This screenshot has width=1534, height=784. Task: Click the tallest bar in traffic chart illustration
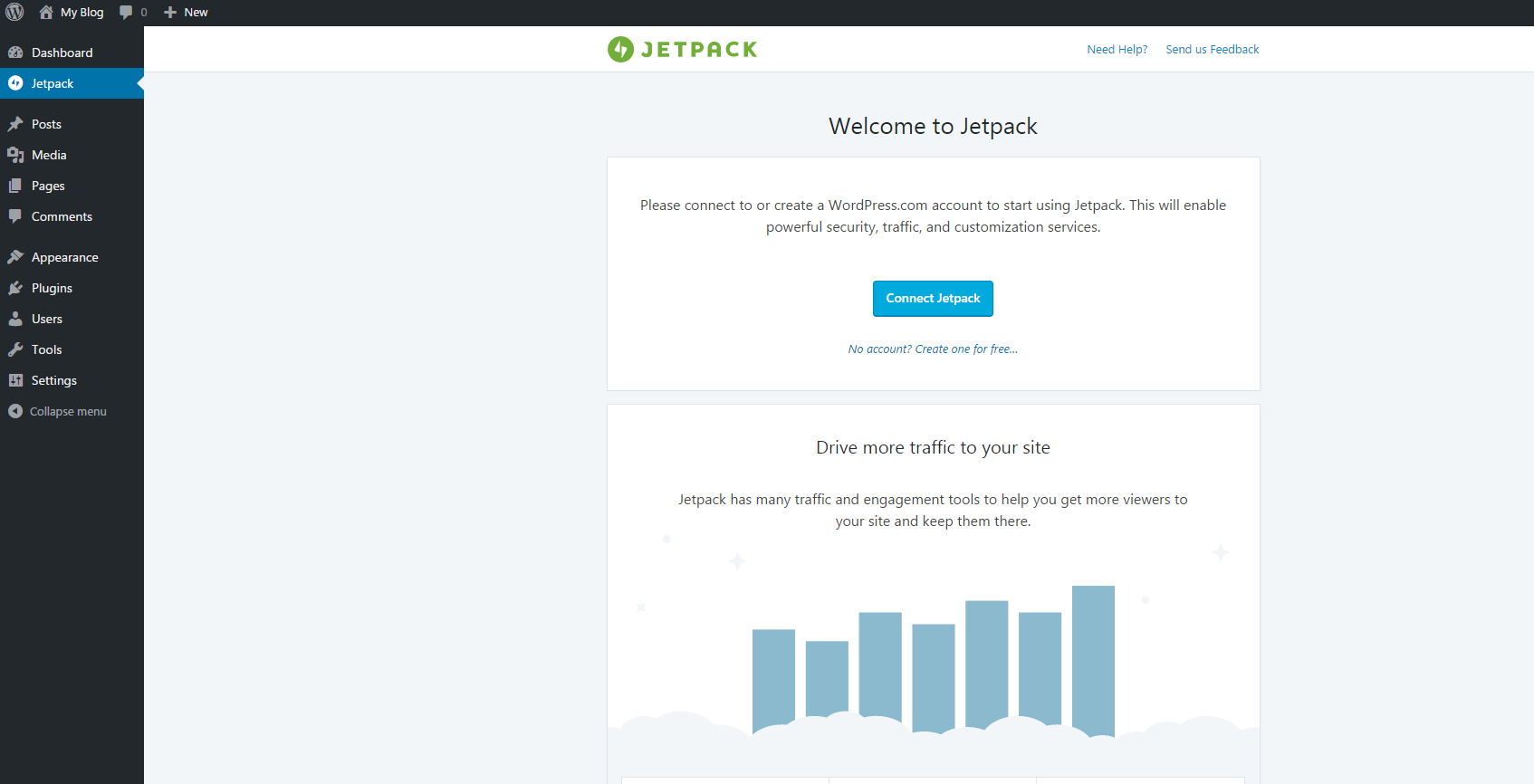tap(1093, 660)
